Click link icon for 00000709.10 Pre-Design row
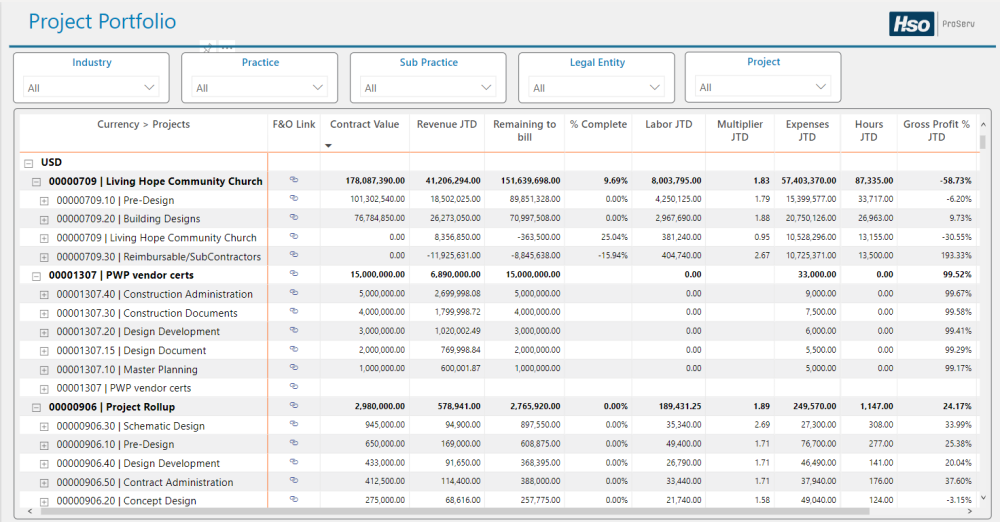1000x522 pixels. pos(294,200)
